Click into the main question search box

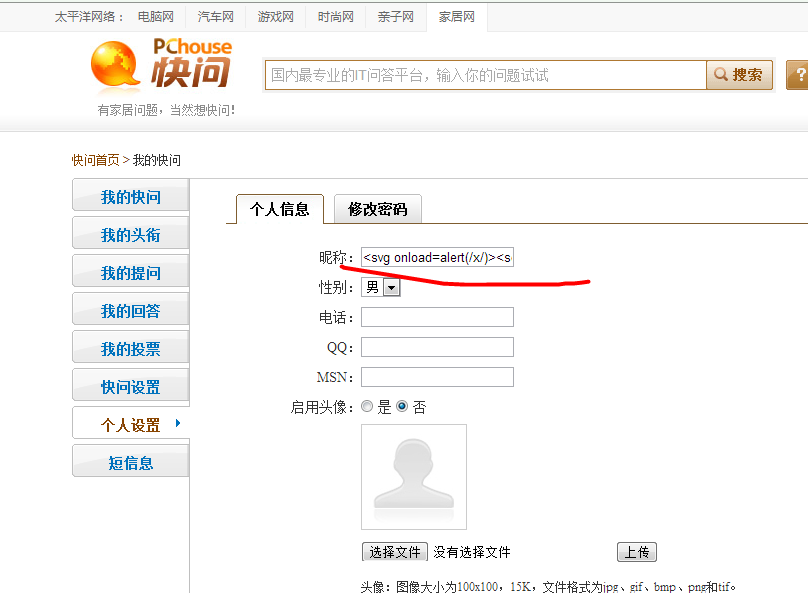click(x=485, y=75)
